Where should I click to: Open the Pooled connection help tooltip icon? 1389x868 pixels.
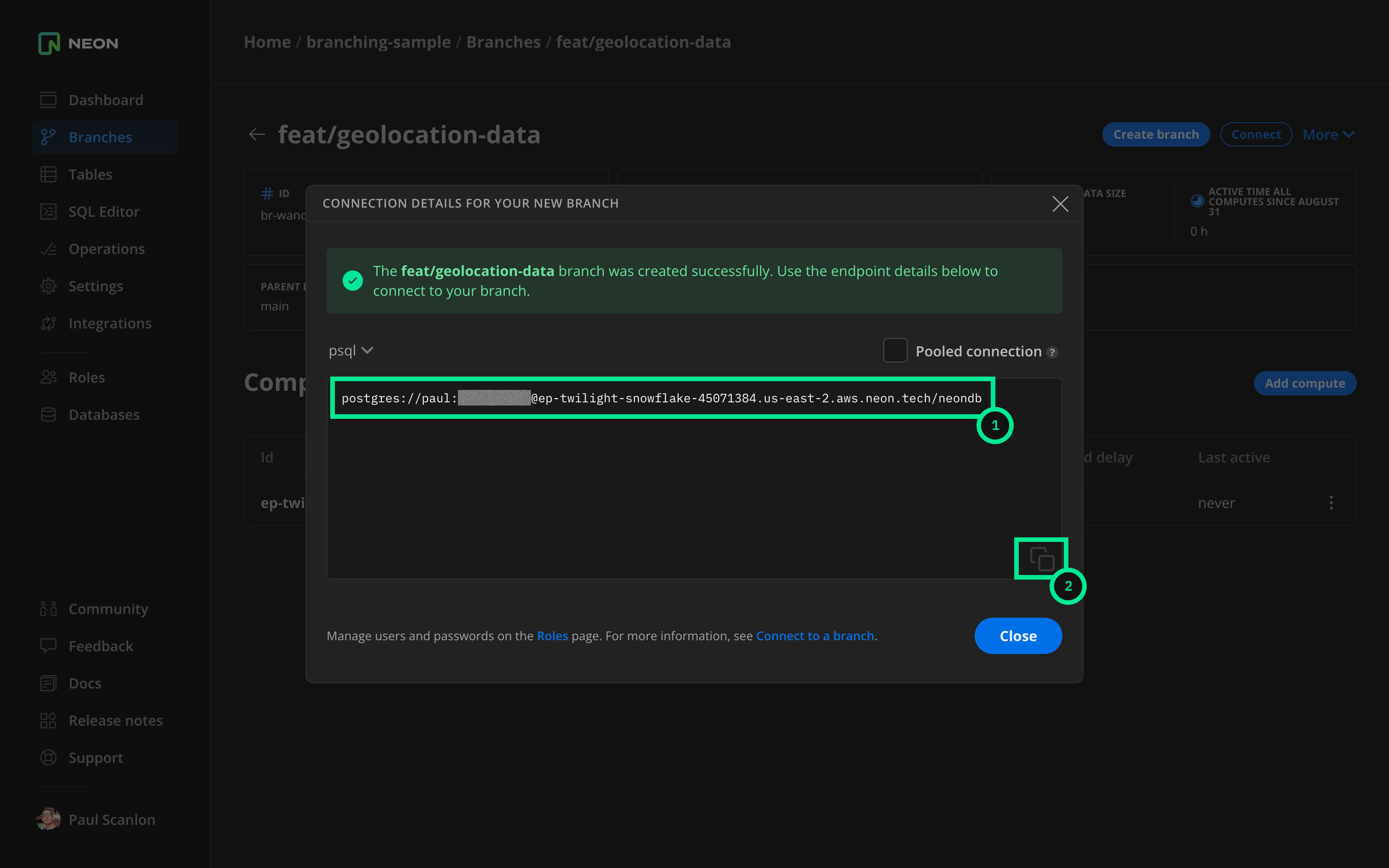1052,352
